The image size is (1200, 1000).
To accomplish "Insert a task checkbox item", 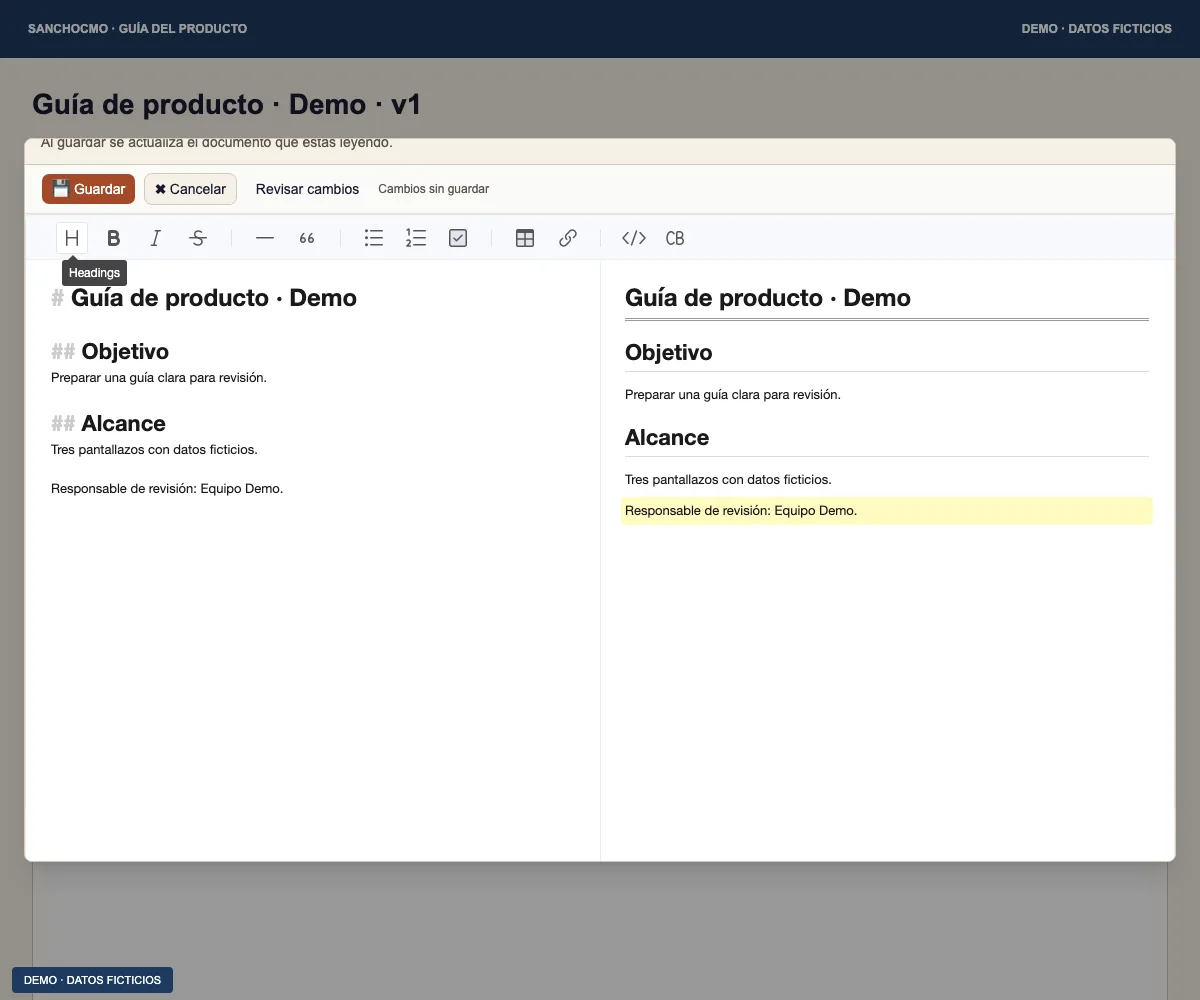I will click(458, 238).
